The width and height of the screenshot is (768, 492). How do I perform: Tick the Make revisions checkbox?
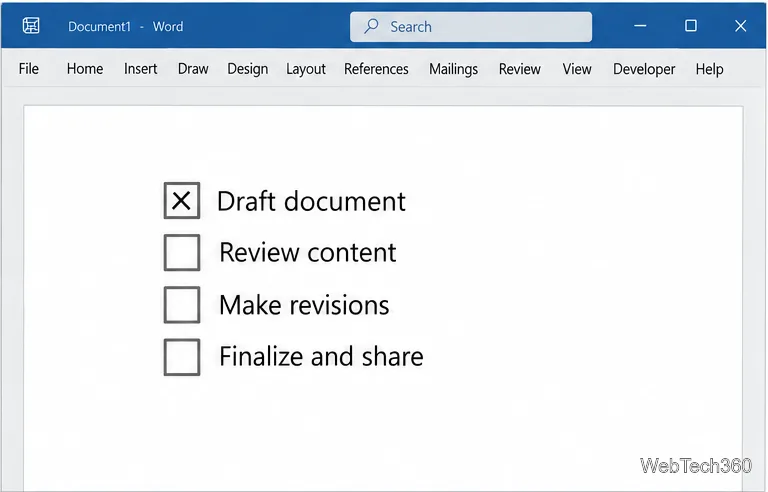coord(182,304)
